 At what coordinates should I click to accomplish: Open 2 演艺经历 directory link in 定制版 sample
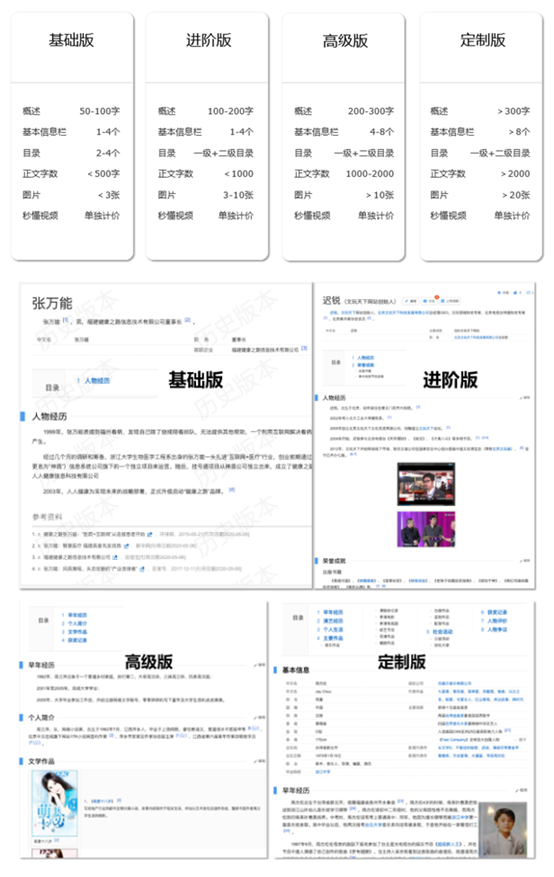330,621
